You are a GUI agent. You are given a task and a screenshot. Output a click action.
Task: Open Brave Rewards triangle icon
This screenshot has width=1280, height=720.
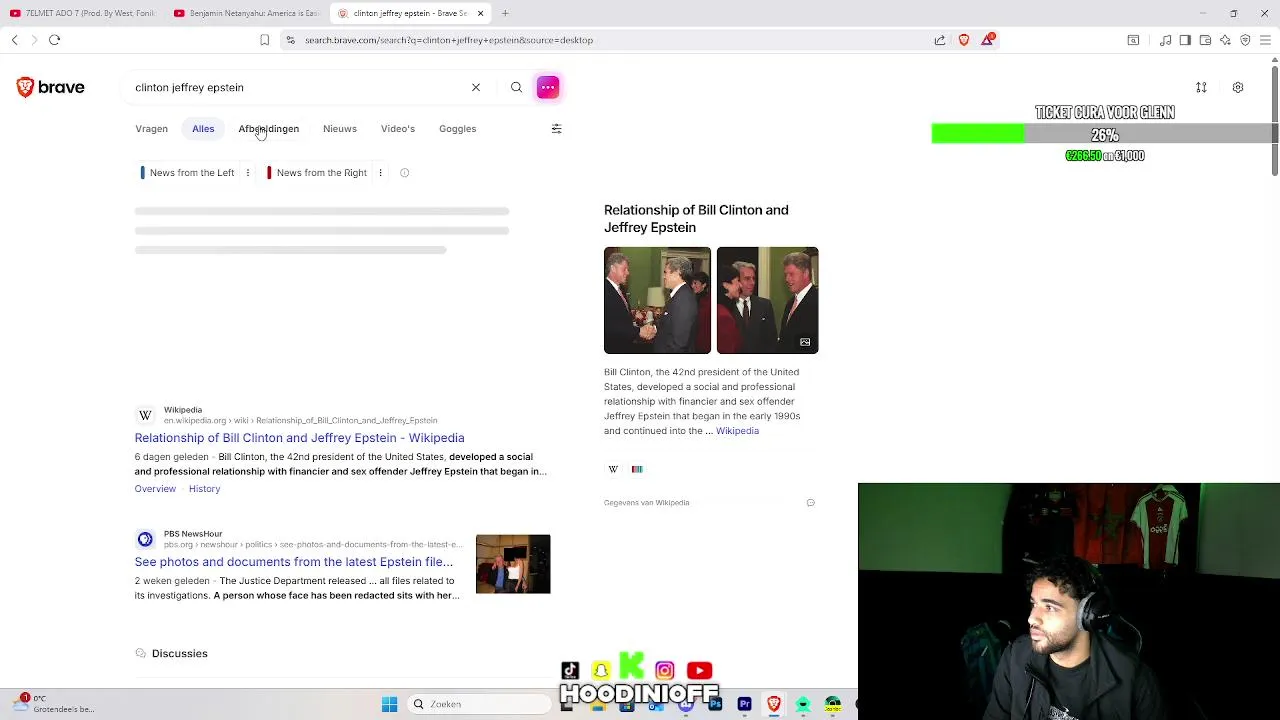click(x=988, y=39)
